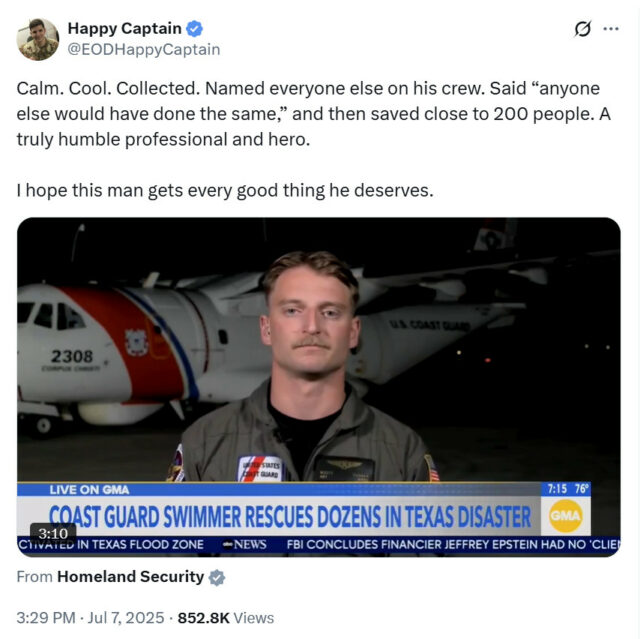
Task: Click the aircraft number 2308 in video
Action: [x=72, y=356]
